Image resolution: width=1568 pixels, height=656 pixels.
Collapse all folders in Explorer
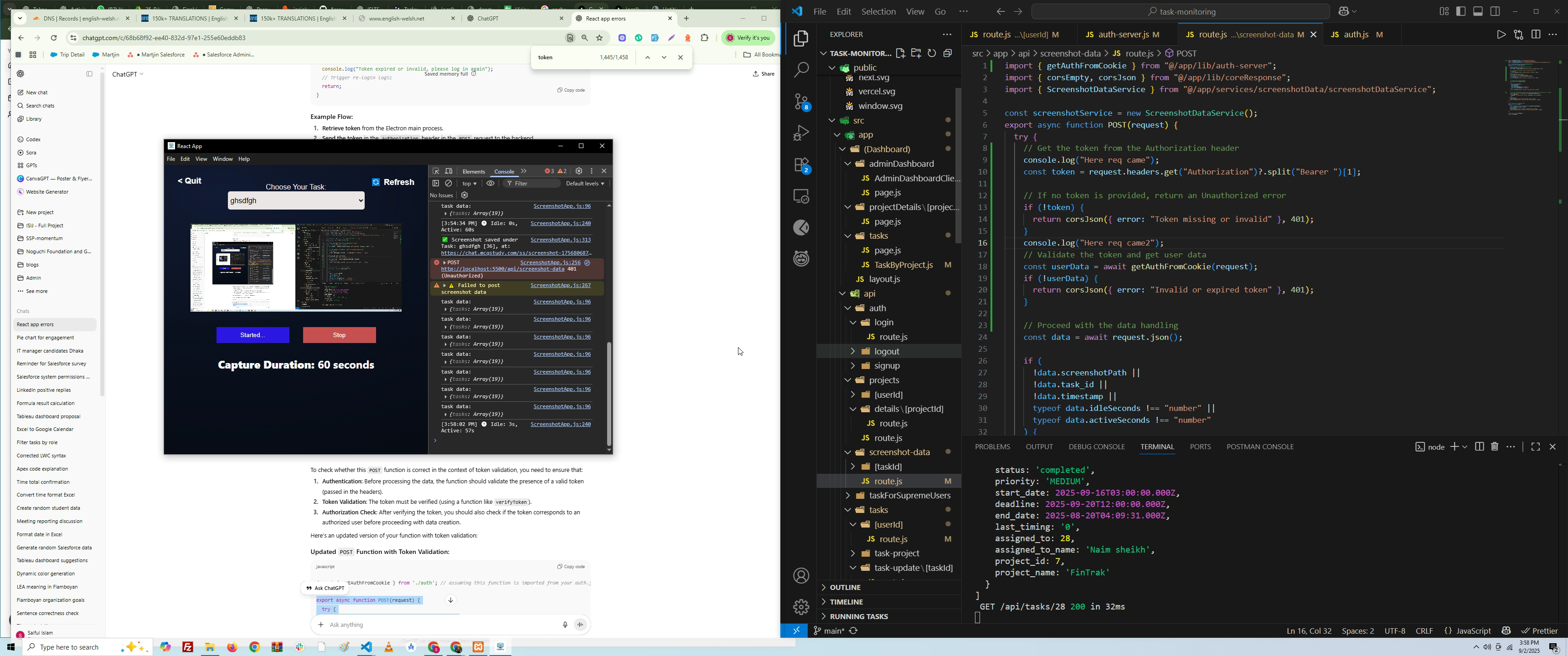coord(948,54)
